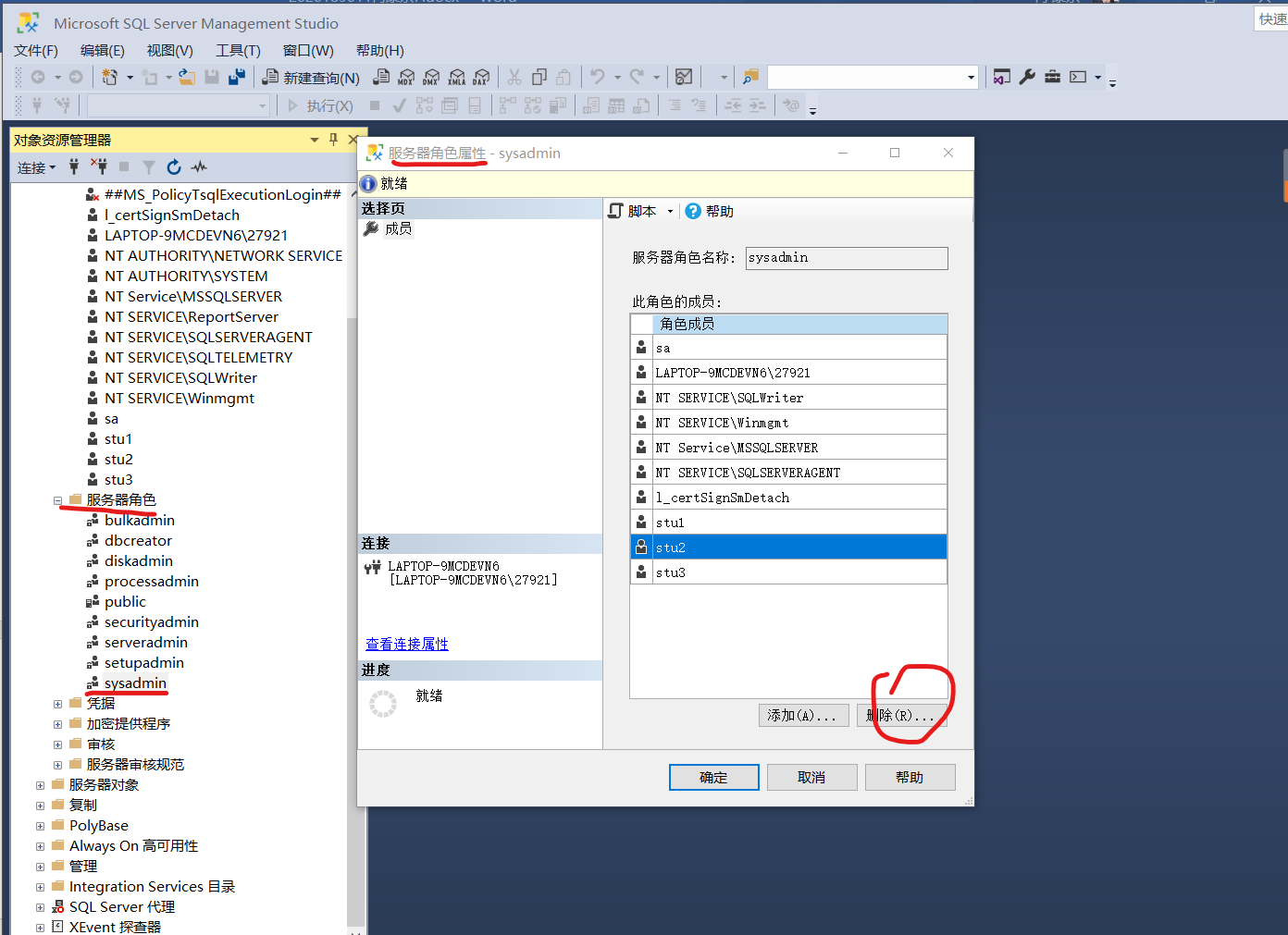Screen dimensions: 1288x935
Task: Click the 帮助 button at dialog bottom
Action: coord(910,777)
